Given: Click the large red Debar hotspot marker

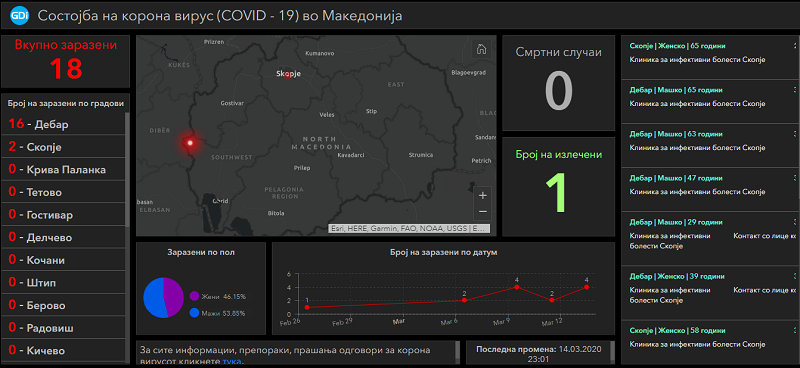Looking at the screenshot, I should click(x=190, y=142).
